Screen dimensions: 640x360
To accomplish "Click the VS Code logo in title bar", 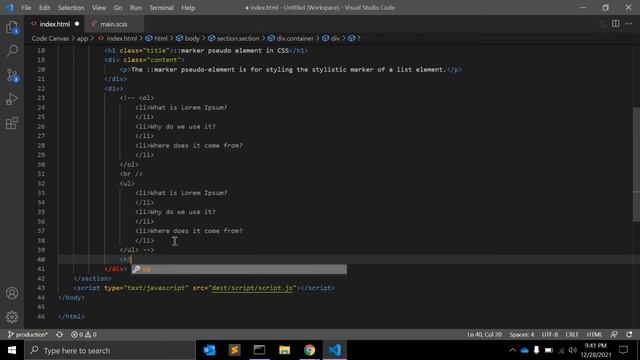I will click(9, 7).
